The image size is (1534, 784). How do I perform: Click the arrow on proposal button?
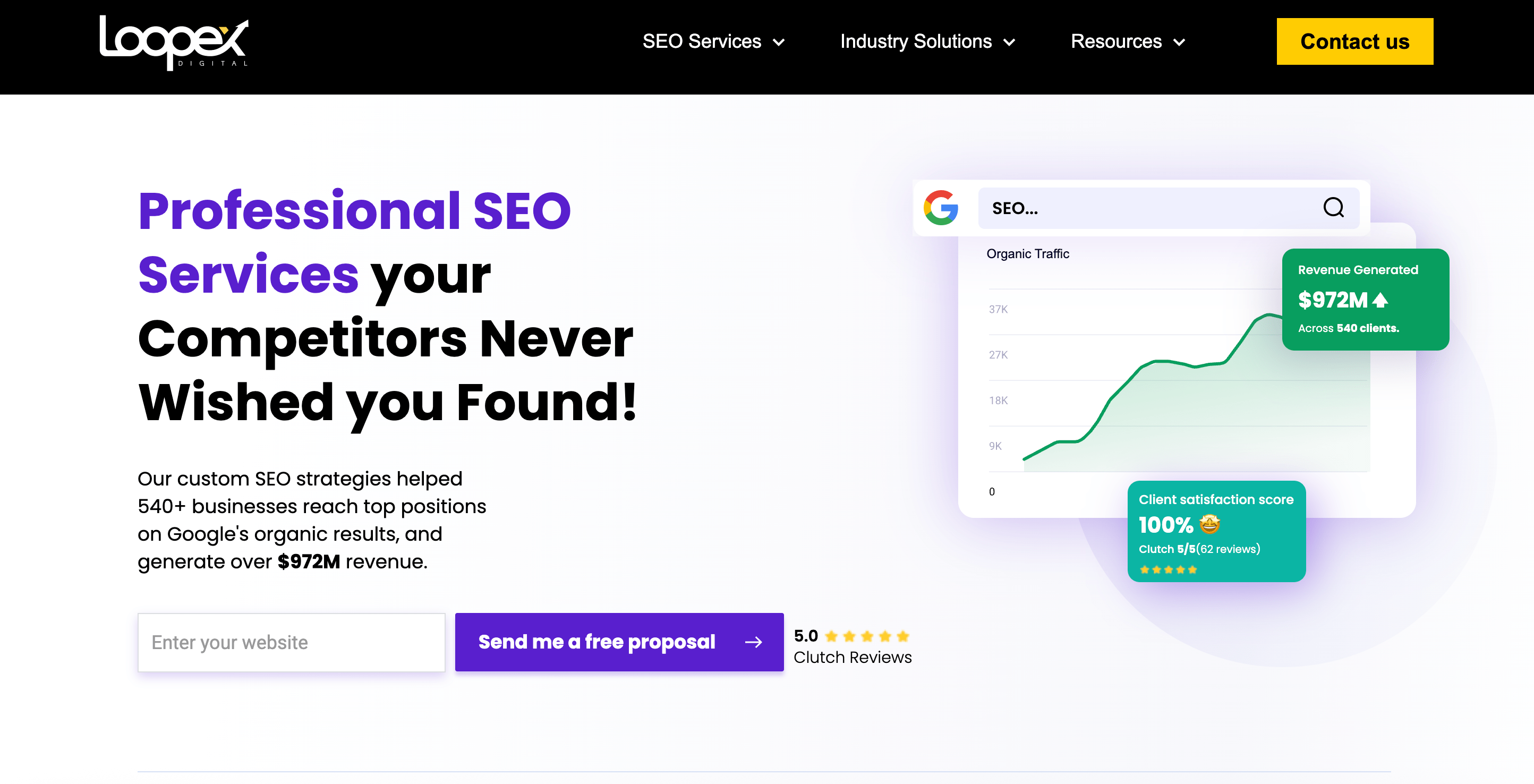point(753,642)
